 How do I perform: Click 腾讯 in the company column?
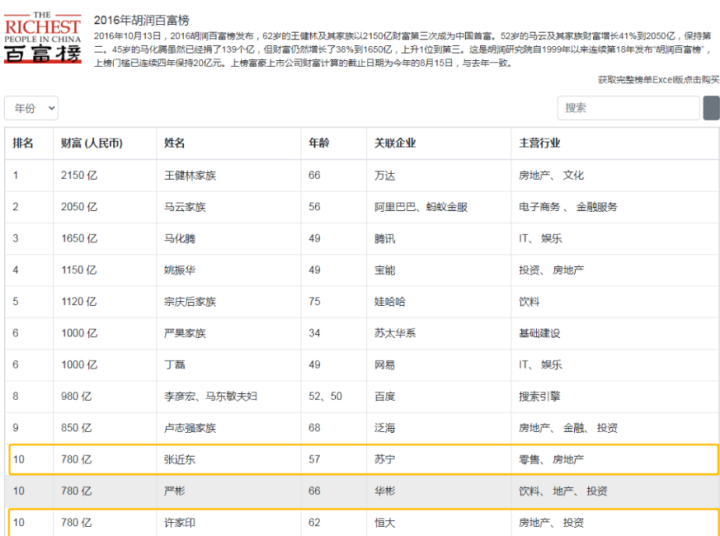(385, 238)
